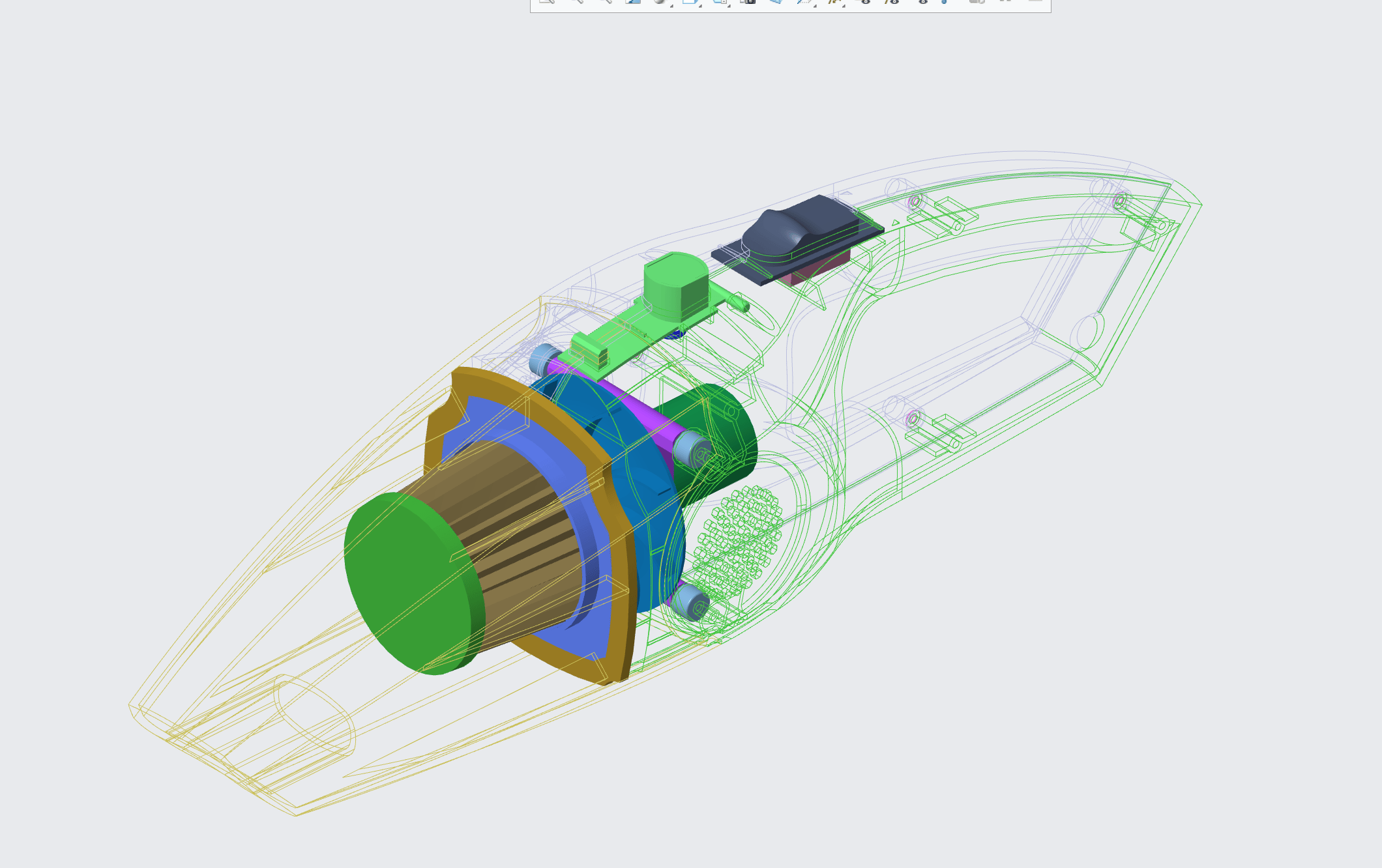Pick the maroon switch body under the button
This screenshot has height=868, width=1382.
click(x=818, y=268)
